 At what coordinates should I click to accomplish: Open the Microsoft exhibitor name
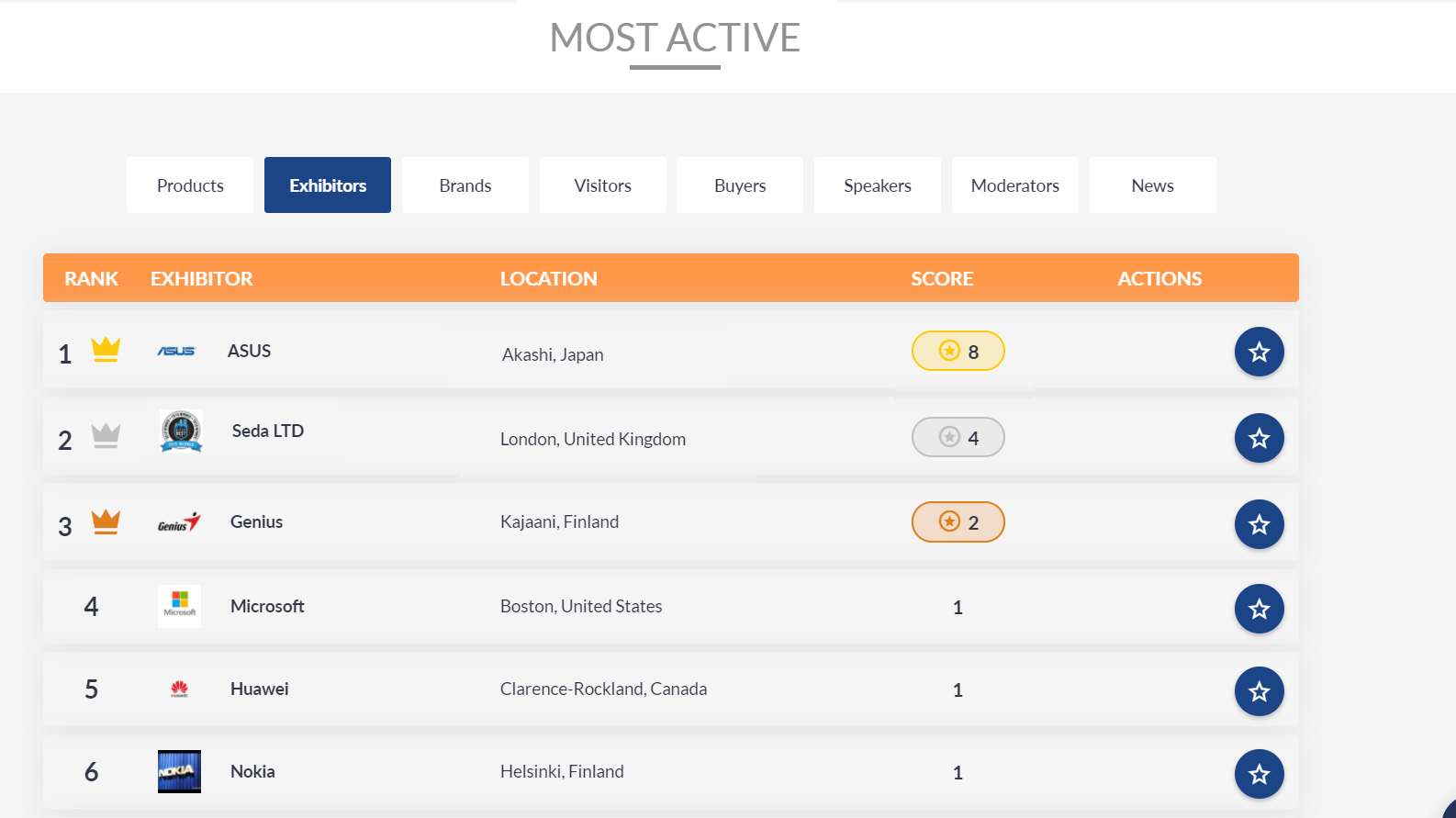[x=267, y=606]
